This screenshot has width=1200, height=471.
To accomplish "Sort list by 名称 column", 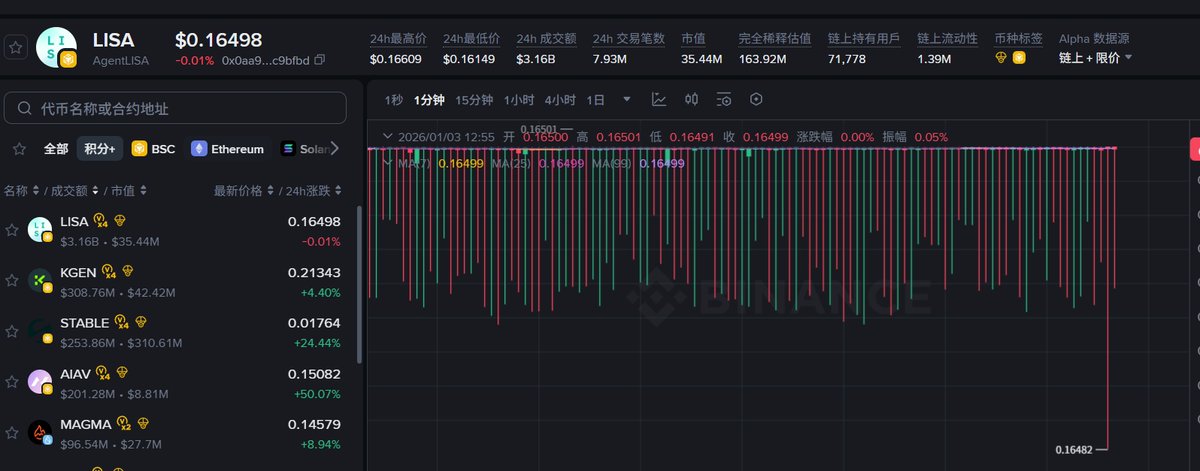I will click(21, 190).
